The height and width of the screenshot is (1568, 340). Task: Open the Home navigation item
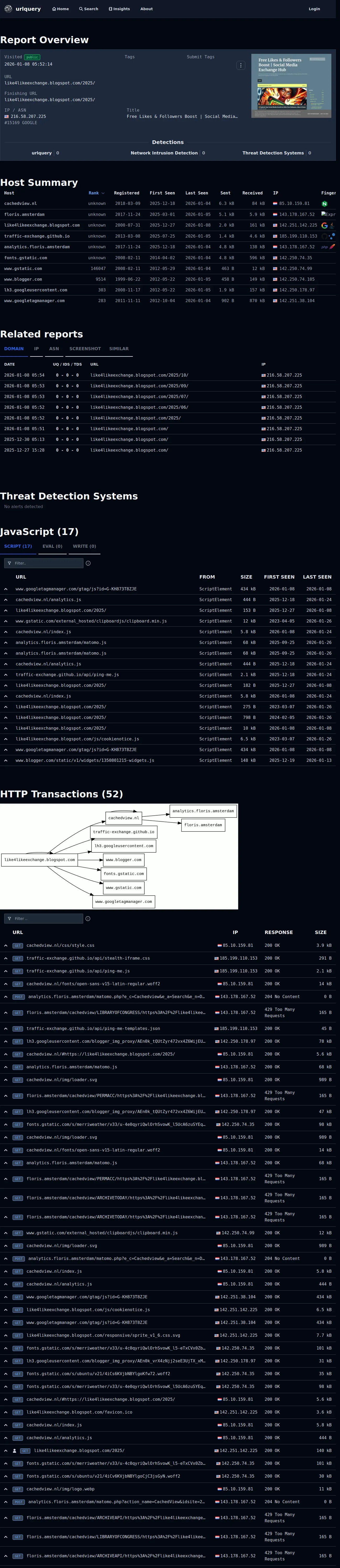click(60, 9)
